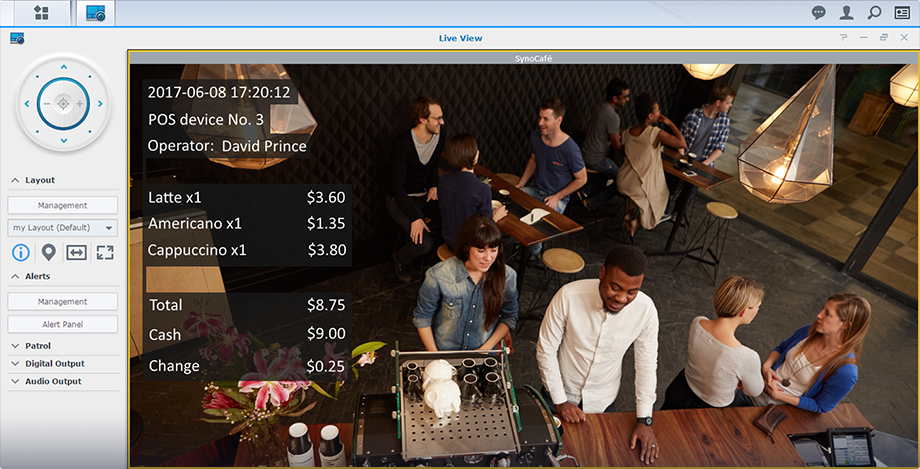Open the Alert Panel button
The width and height of the screenshot is (920, 469).
[x=63, y=324]
